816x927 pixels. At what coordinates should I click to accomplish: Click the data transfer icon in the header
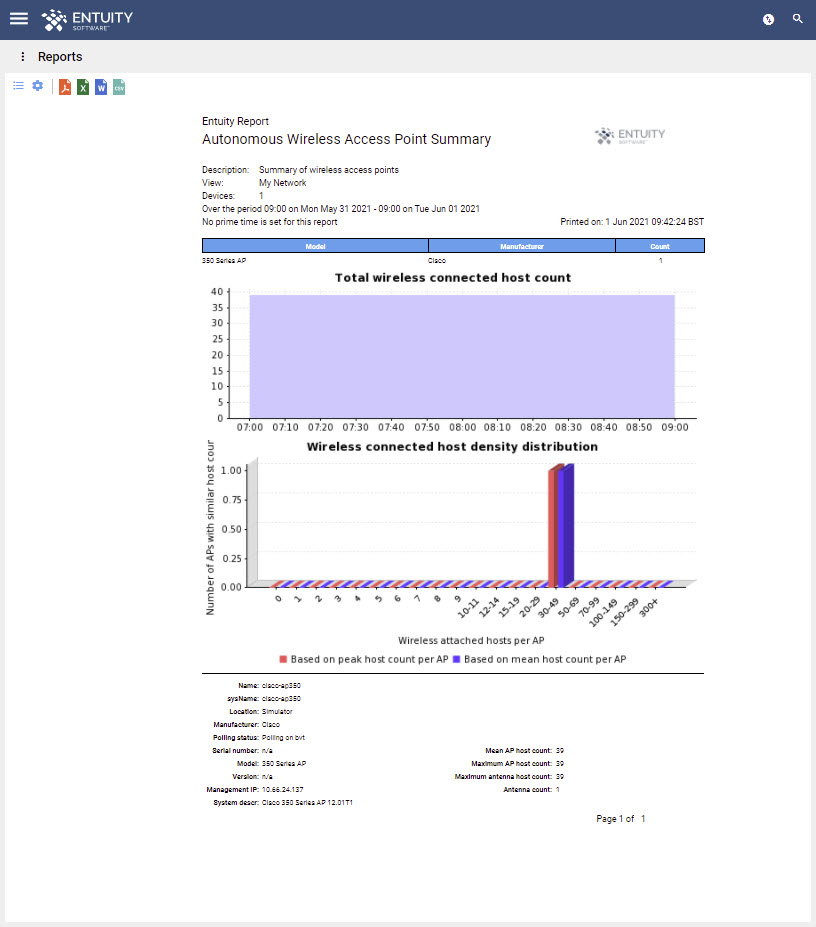click(x=768, y=18)
